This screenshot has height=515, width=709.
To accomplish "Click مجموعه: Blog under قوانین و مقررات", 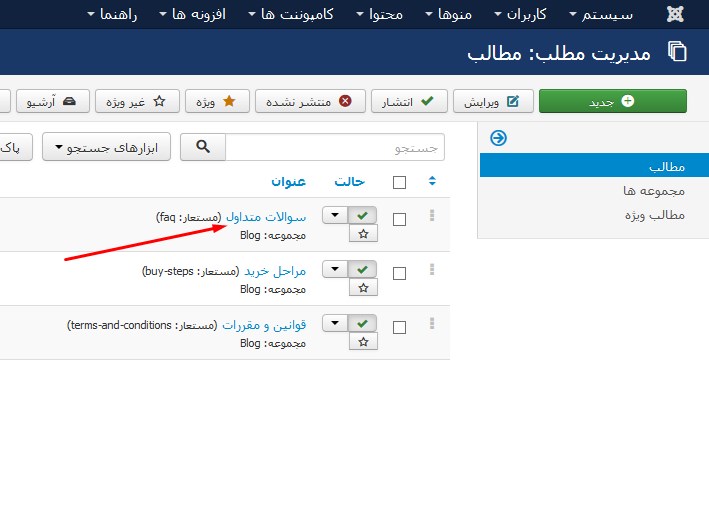I will [273, 344].
